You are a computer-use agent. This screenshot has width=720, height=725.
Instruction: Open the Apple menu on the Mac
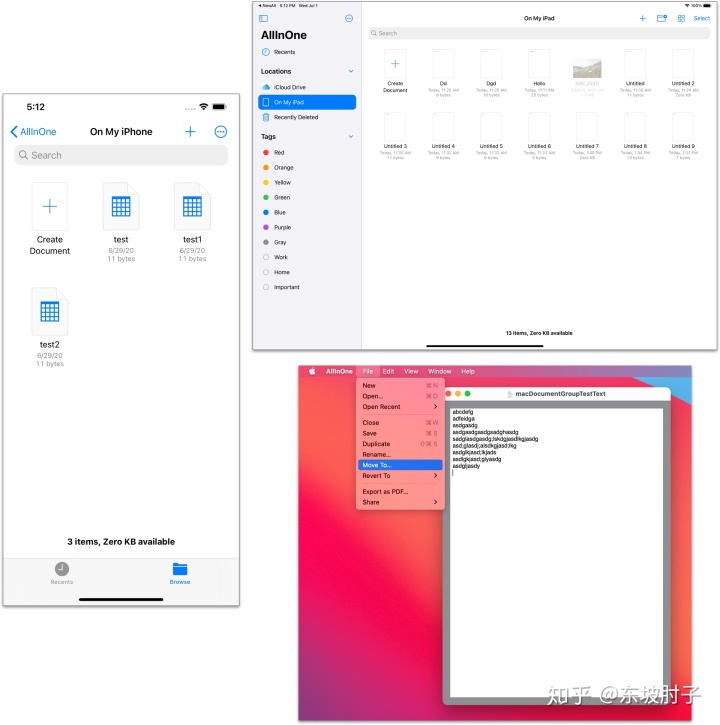pos(312,371)
